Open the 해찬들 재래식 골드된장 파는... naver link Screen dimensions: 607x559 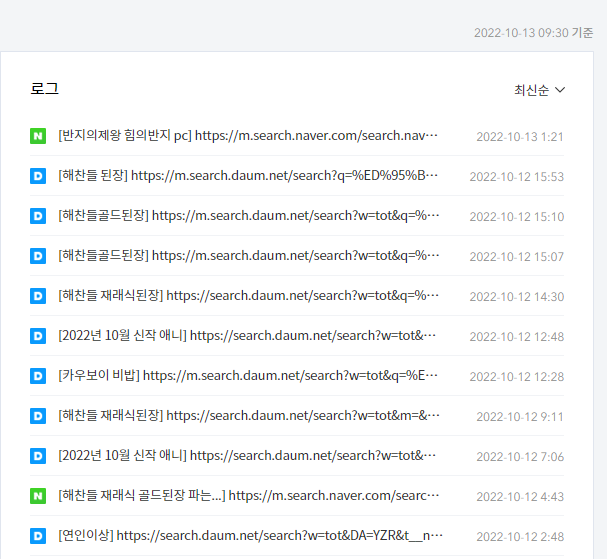[x=249, y=496]
